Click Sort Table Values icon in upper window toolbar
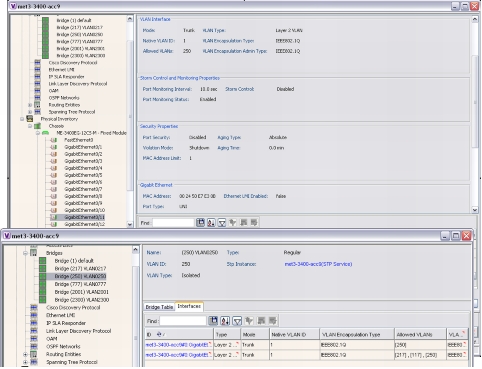 211,222
